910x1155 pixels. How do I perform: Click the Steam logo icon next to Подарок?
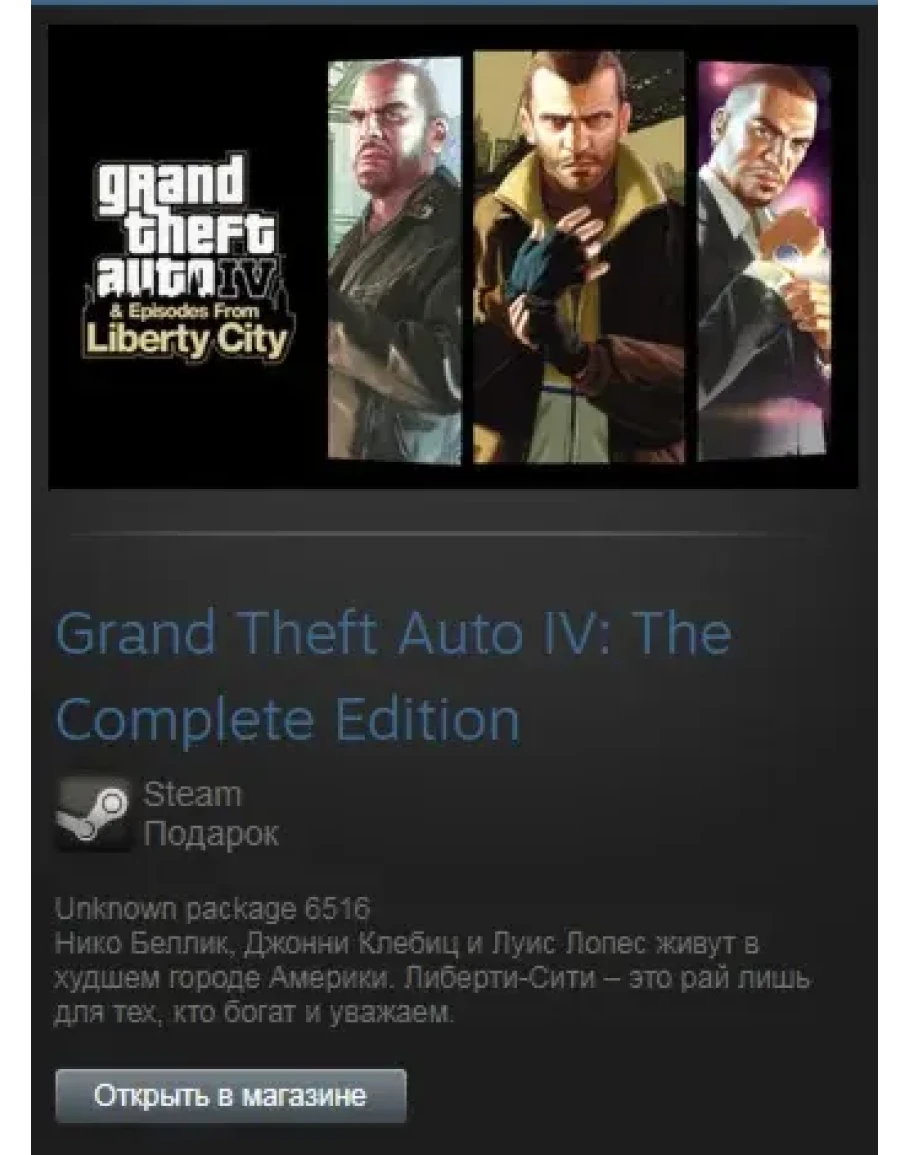click(x=94, y=813)
